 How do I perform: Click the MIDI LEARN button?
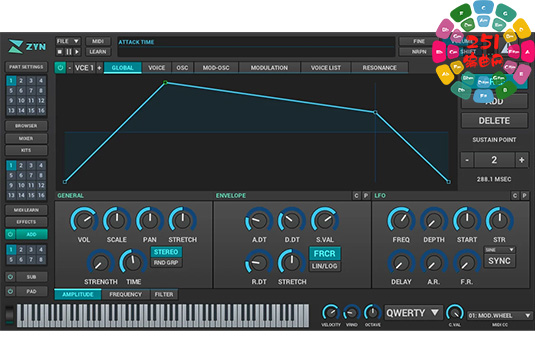(x=26, y=210)
